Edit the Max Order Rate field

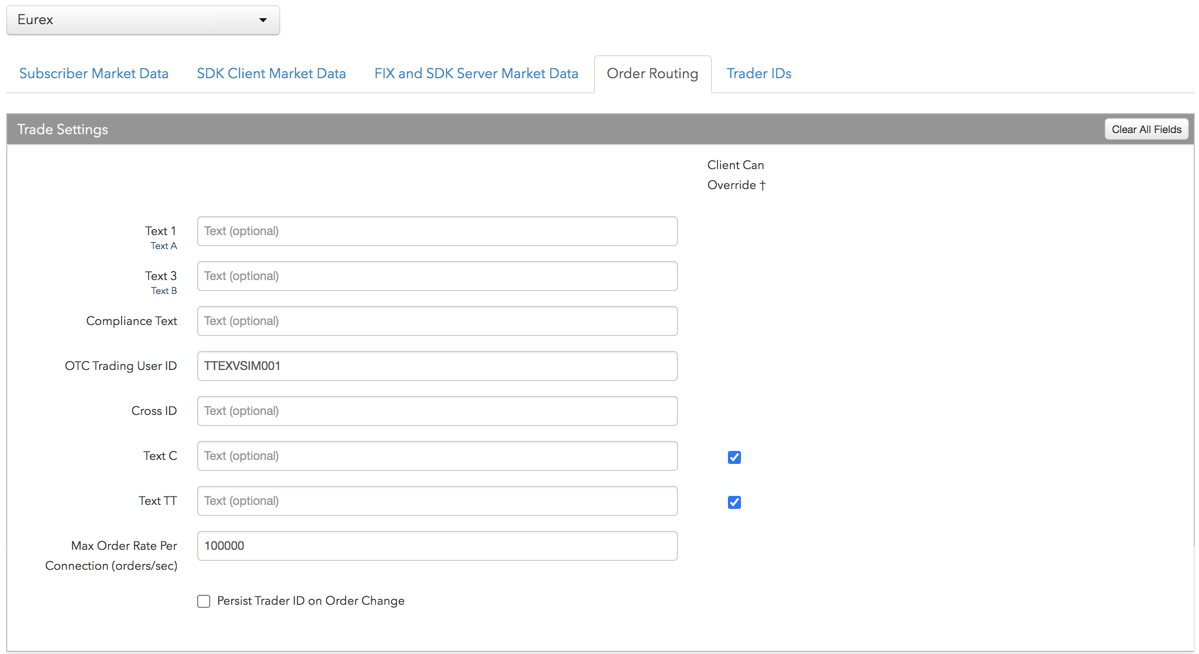point(437,546)
